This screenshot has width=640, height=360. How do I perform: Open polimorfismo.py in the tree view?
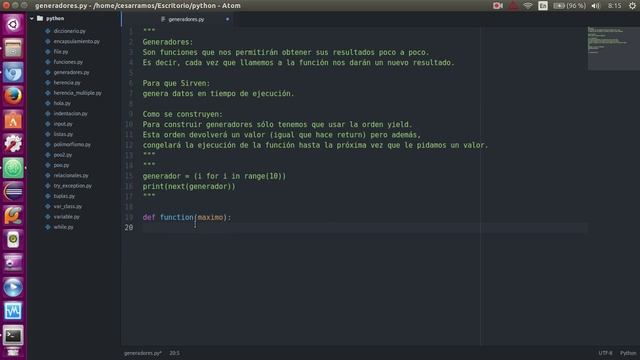(72, 144)
